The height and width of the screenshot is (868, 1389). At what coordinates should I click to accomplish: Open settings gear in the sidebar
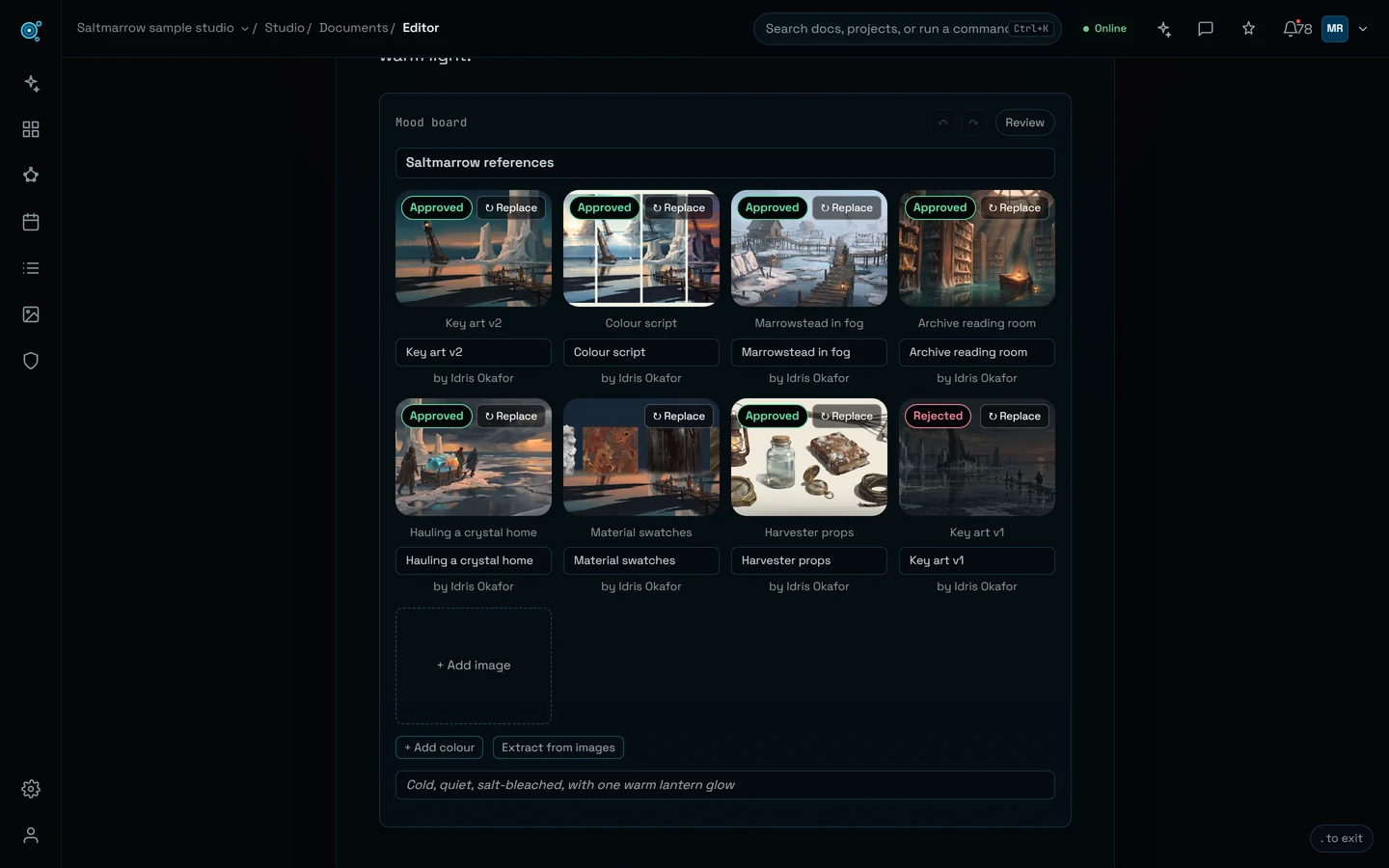pyautogui.click(x=31, y=789)
